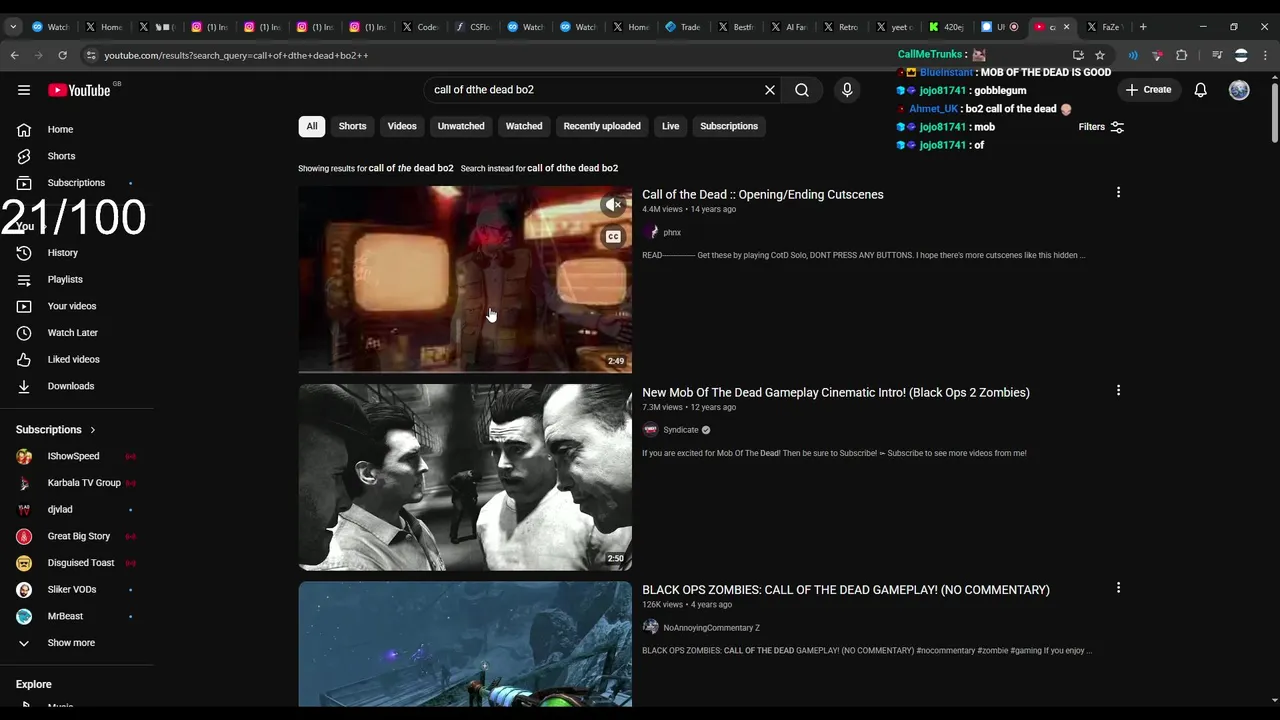This screenshot has height=720, width=1280.
Task: Clear the search box with the X icon
Action: pos(770,90)
